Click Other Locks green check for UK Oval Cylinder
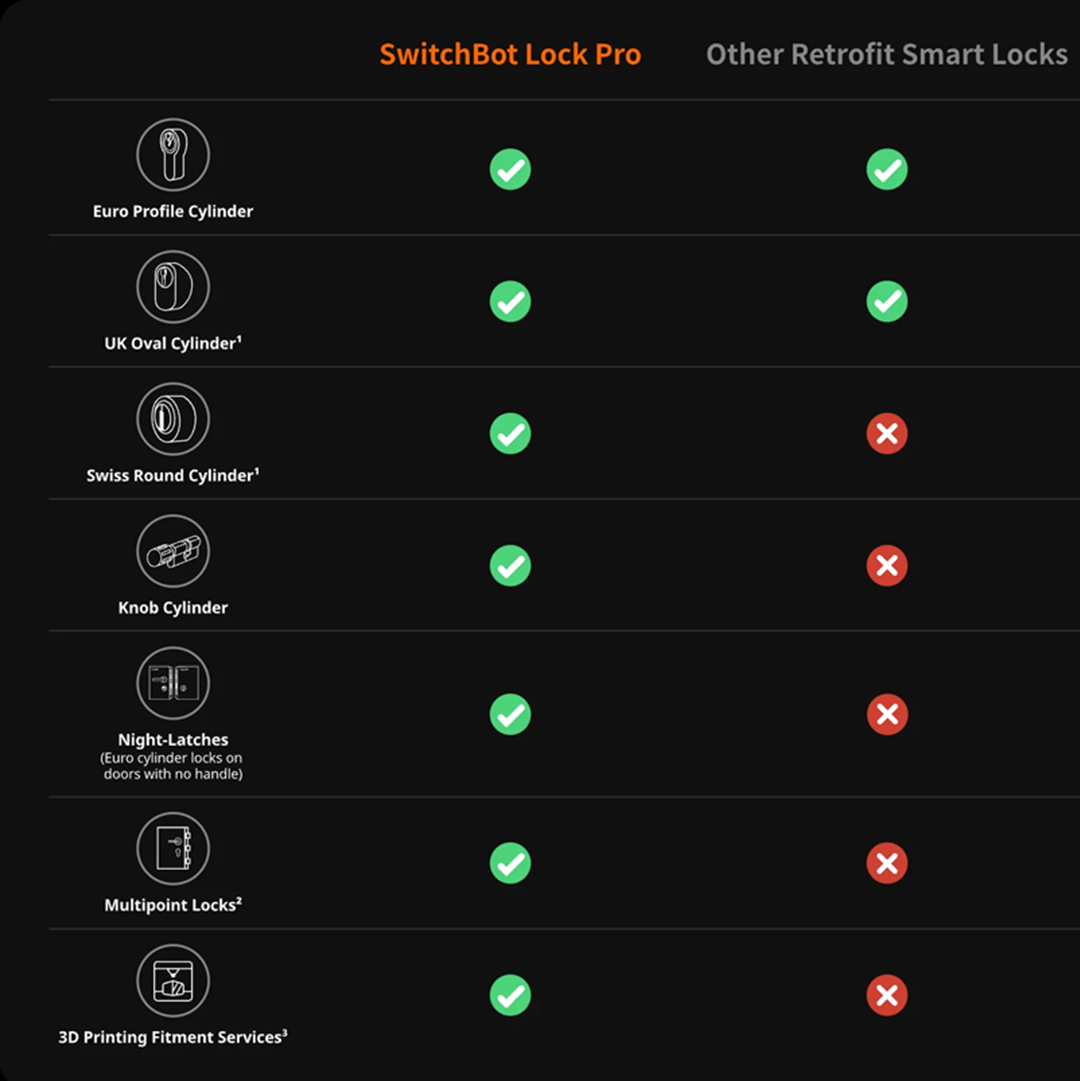1080x1081 pixels. [886, 301]
